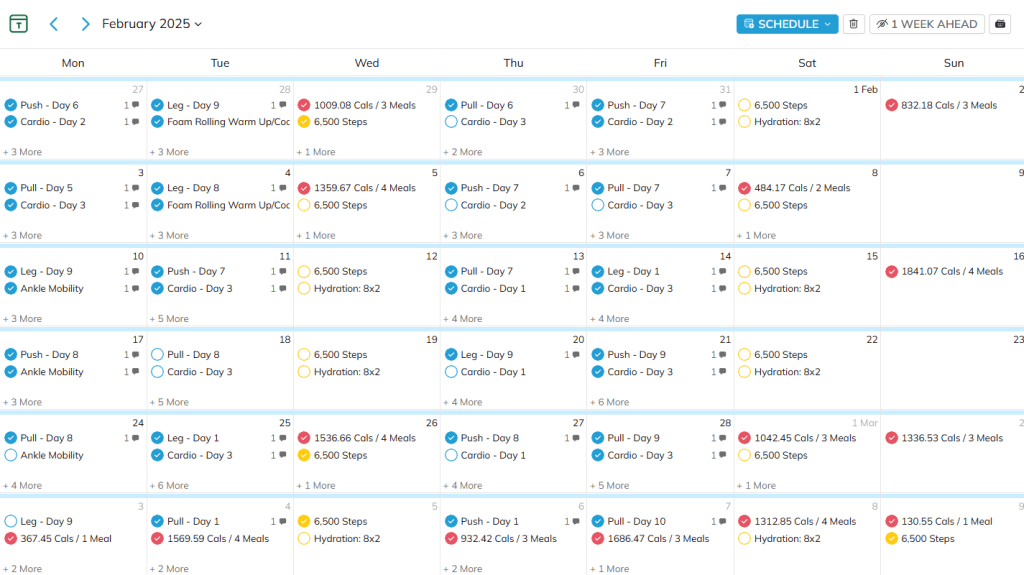The width and height of the screenshot is (1024, 575).
Task: Expand +6 More on Friday 21
Action: tap(615, 402)
